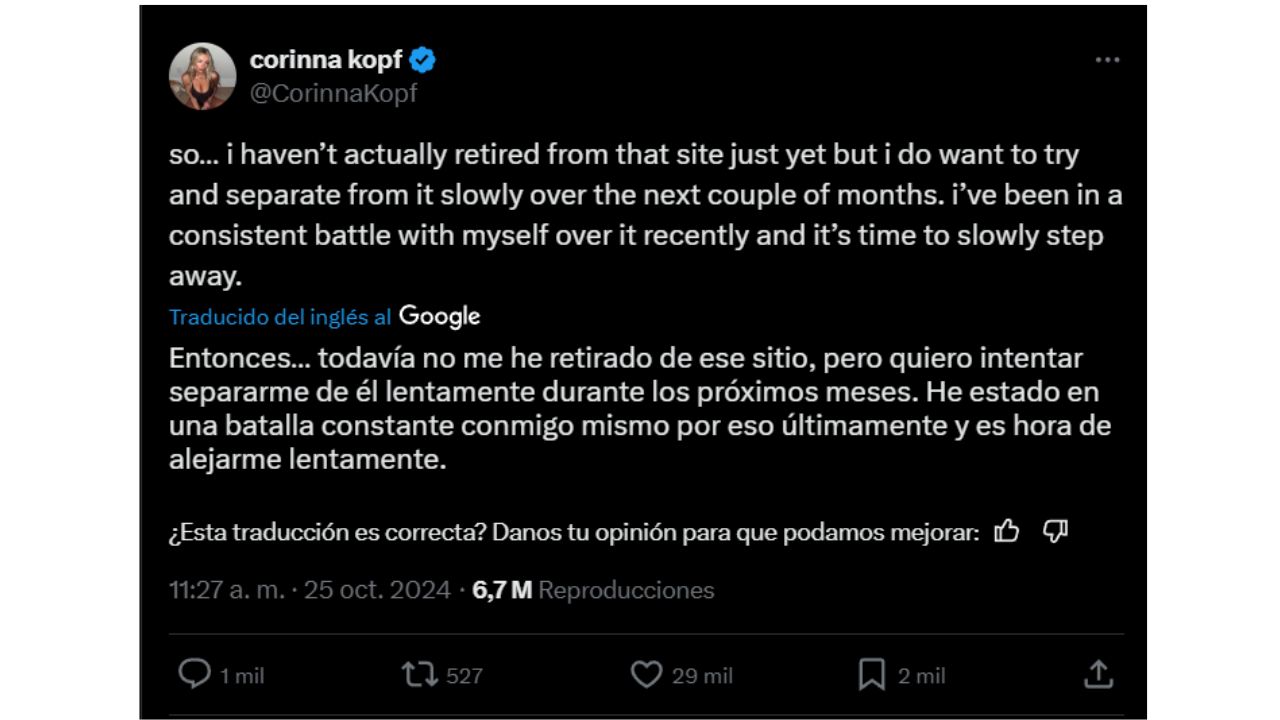Open tweet timestamp '25 oct. 2024'

(x=373, y=590)
